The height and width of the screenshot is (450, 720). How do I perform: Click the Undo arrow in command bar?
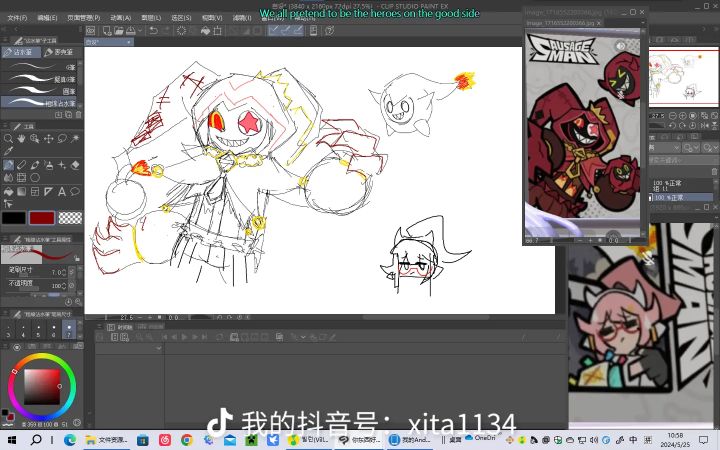pos(154,31)
